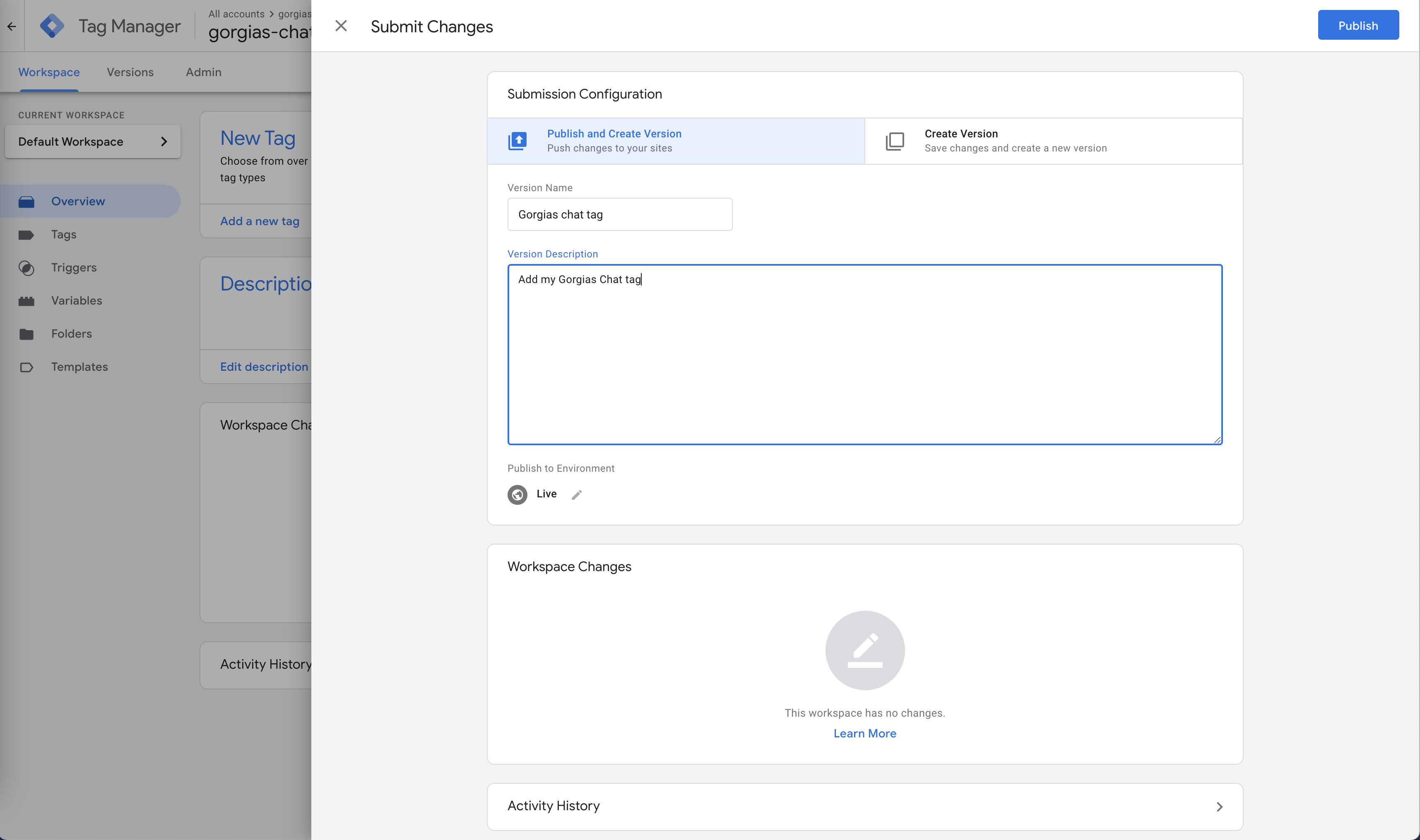Click the Triggers circle icon
The image size is (1420, 840).
point(26,268)
